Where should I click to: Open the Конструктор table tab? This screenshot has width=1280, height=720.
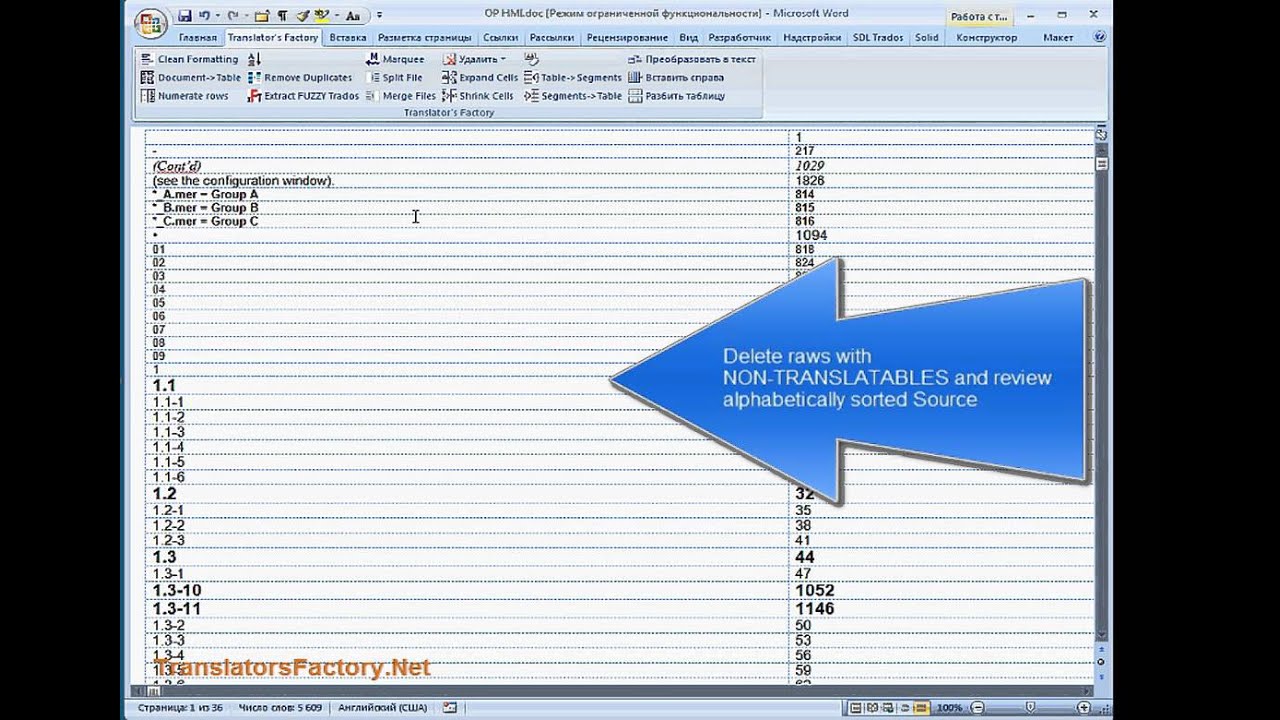pyautogui.click(x=986, y=37)
